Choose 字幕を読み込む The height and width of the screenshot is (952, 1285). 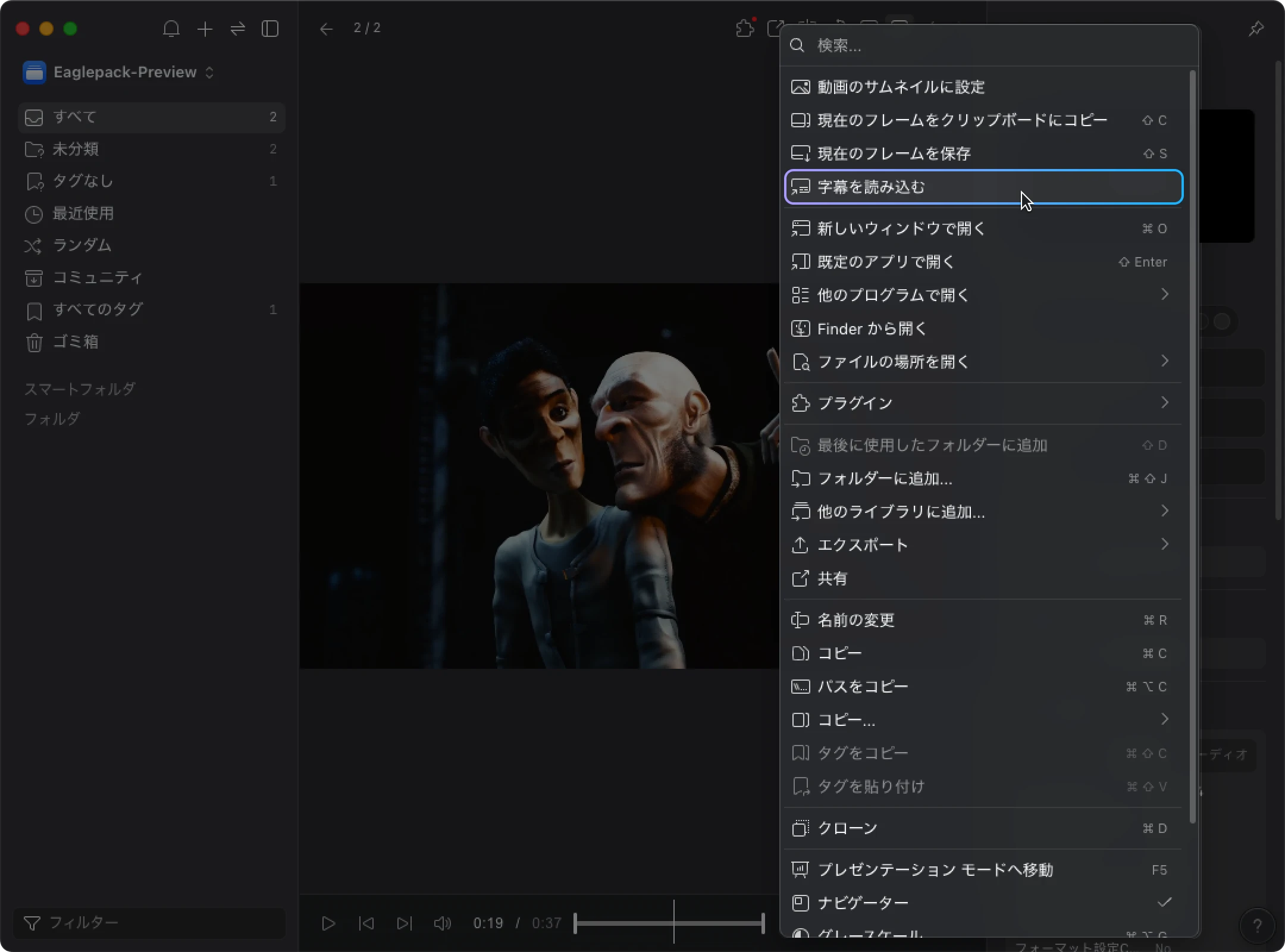click(x=984, y=187)
